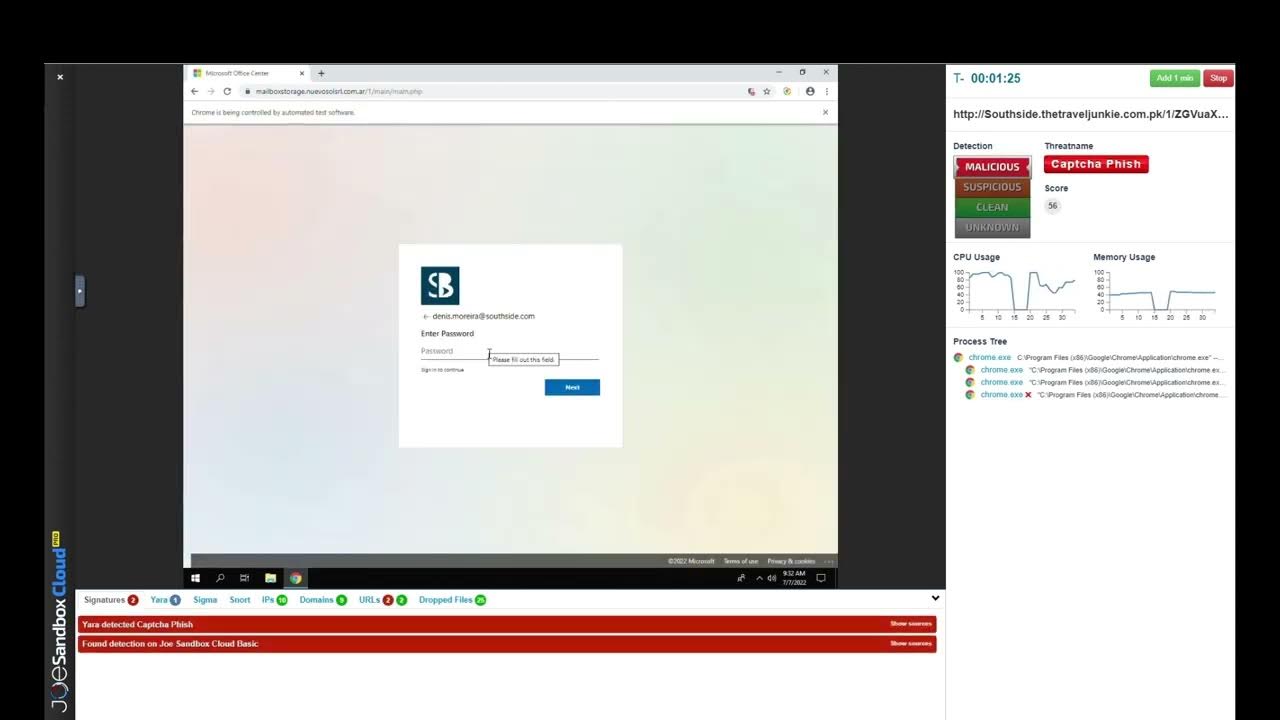The width and height of the screenshot is (1280, 720).
Task: Click the Captcha Phish threatname badge
Action: pos(1096,164)
